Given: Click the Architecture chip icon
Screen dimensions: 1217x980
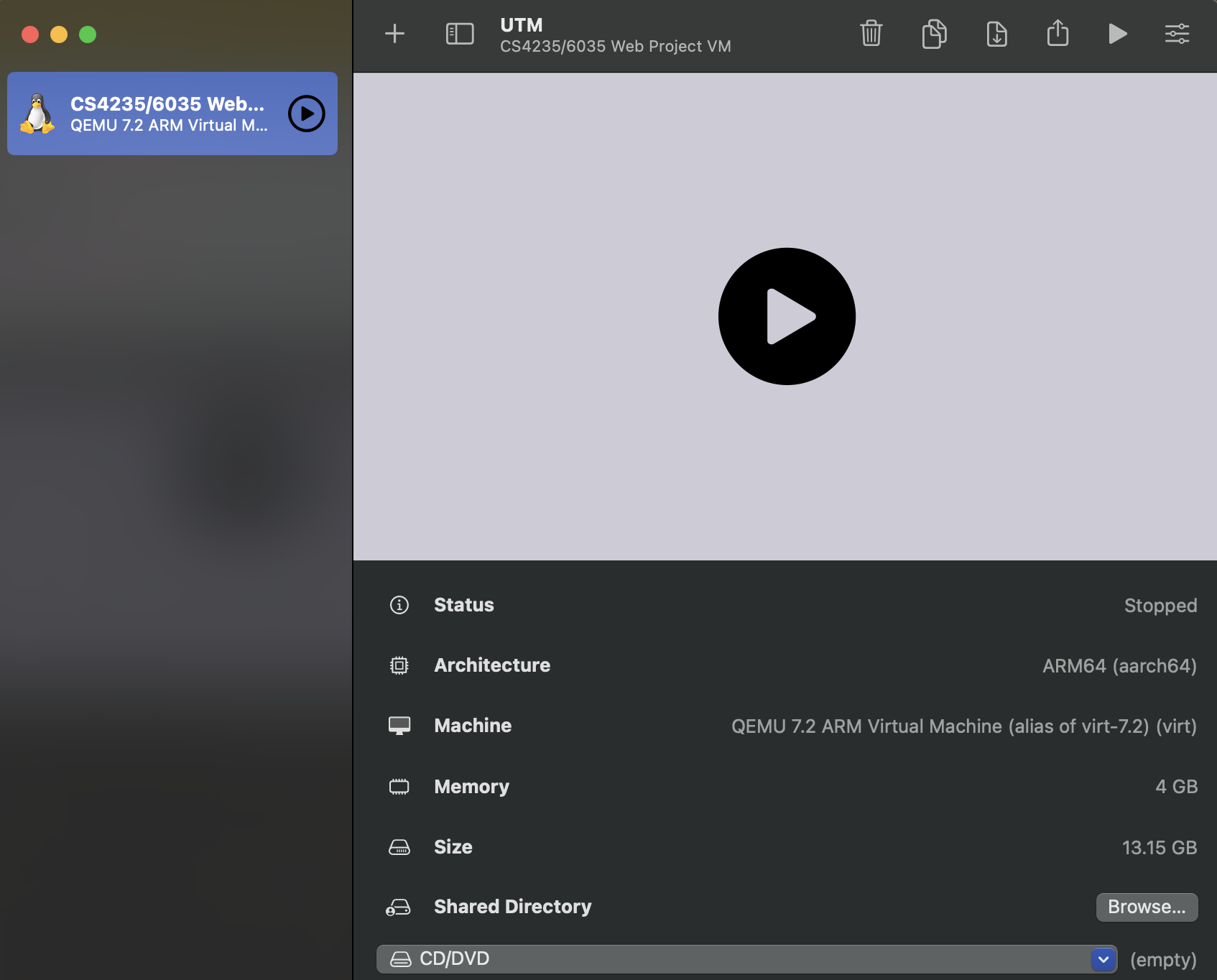Looking at the screenshot, I should tap(399, 665).
